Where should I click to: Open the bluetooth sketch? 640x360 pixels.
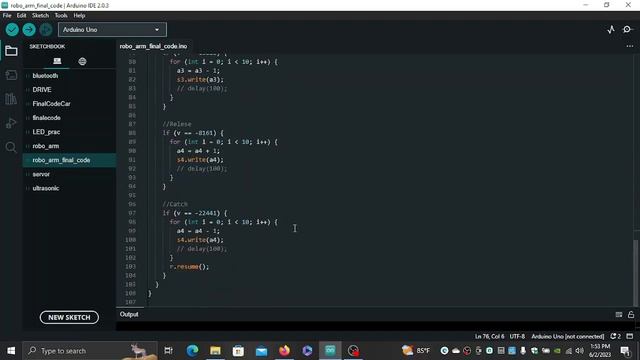tap(45, 76)
